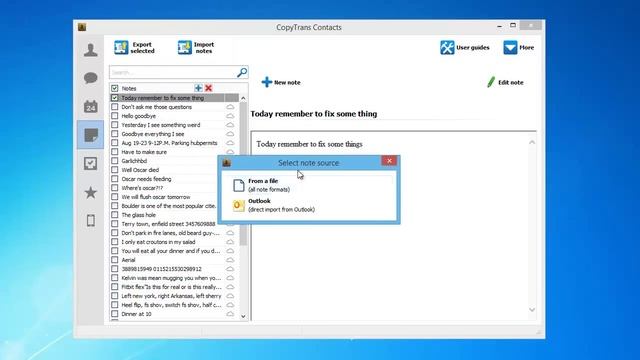
Task: Select 'Where's oscar?!?' note
Action: pos(142,188)
